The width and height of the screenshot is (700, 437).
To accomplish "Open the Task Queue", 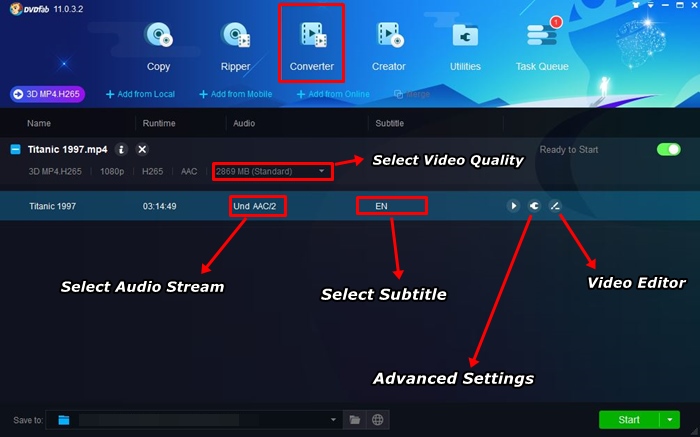I will click(542, 46).
